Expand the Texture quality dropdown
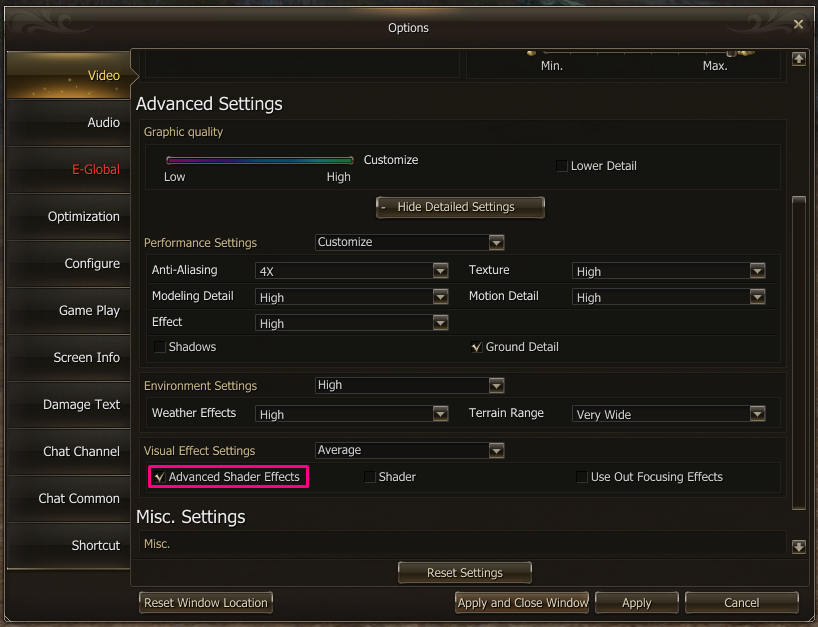818x627 pixels. tap(757, 271)
